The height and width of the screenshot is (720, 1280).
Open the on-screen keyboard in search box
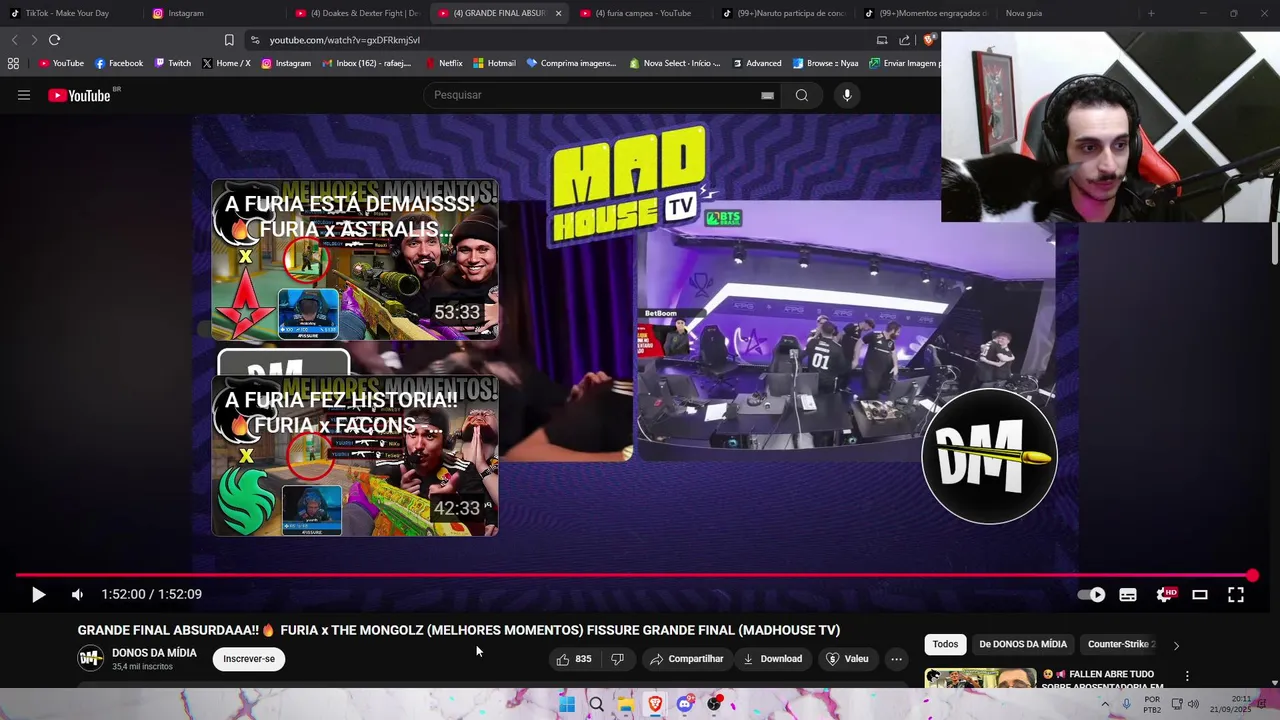pos(767,95)
